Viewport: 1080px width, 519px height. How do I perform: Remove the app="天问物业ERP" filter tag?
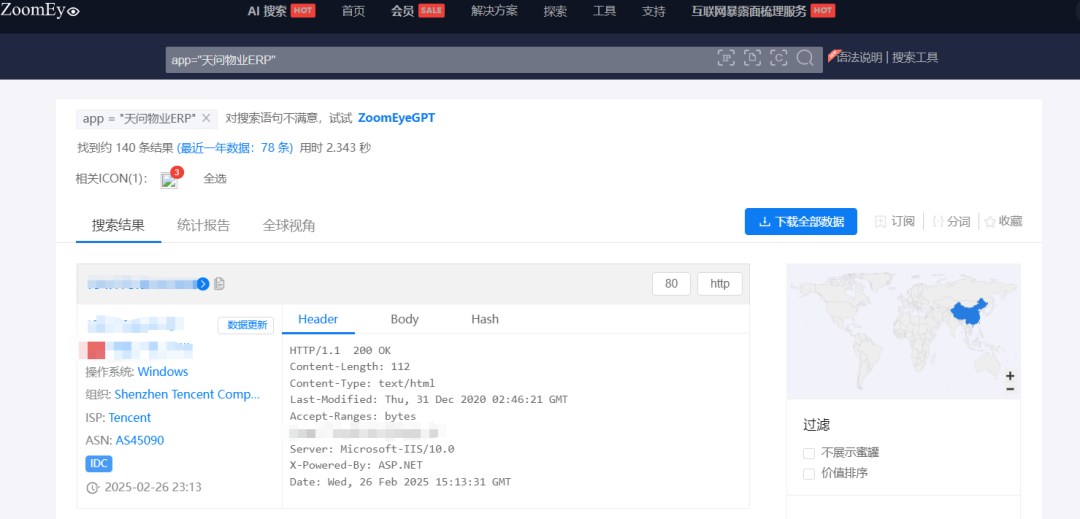206,118
